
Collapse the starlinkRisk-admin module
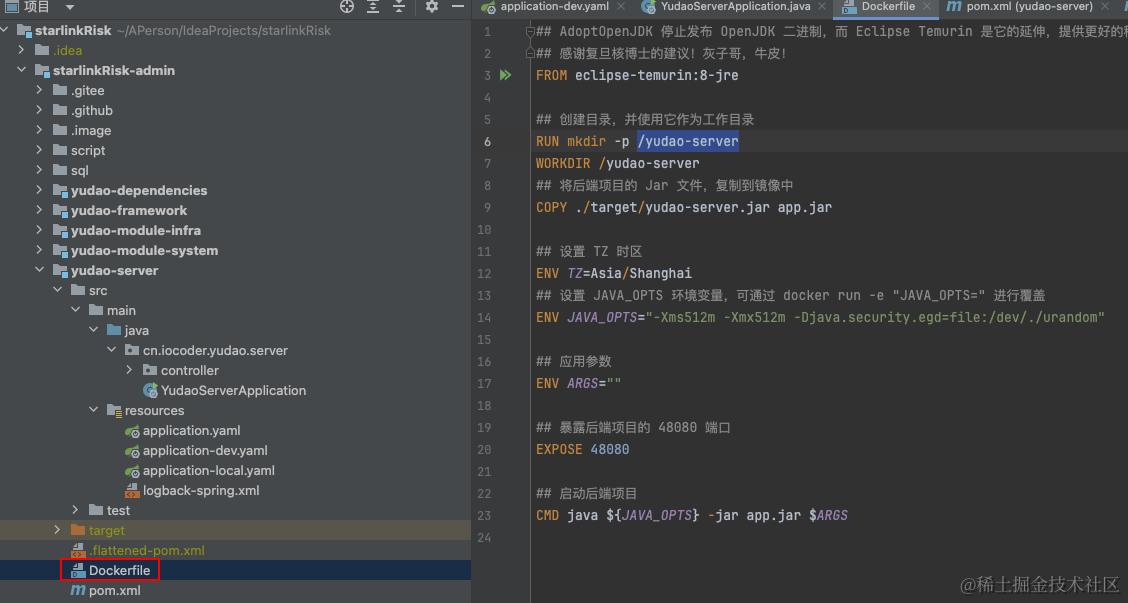(22, 71)
